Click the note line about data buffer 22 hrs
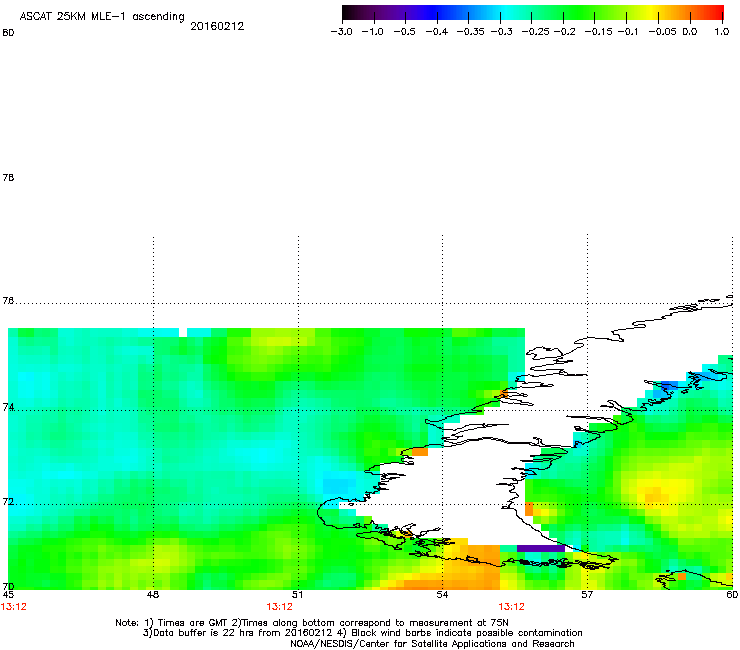This screenshot has height=650, width=740. [362, 633]
